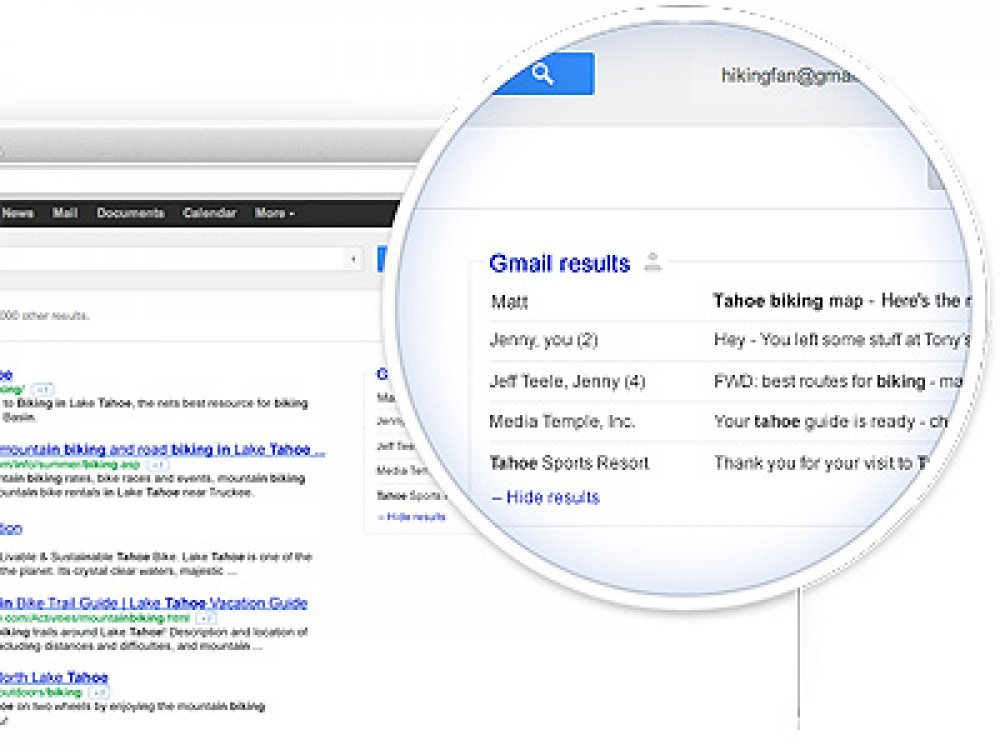This screenshot has width=1000, height=750.
Task: Click 'Thank you for your visit' subject
Action: pyautogui.click(x=821, y=463)
